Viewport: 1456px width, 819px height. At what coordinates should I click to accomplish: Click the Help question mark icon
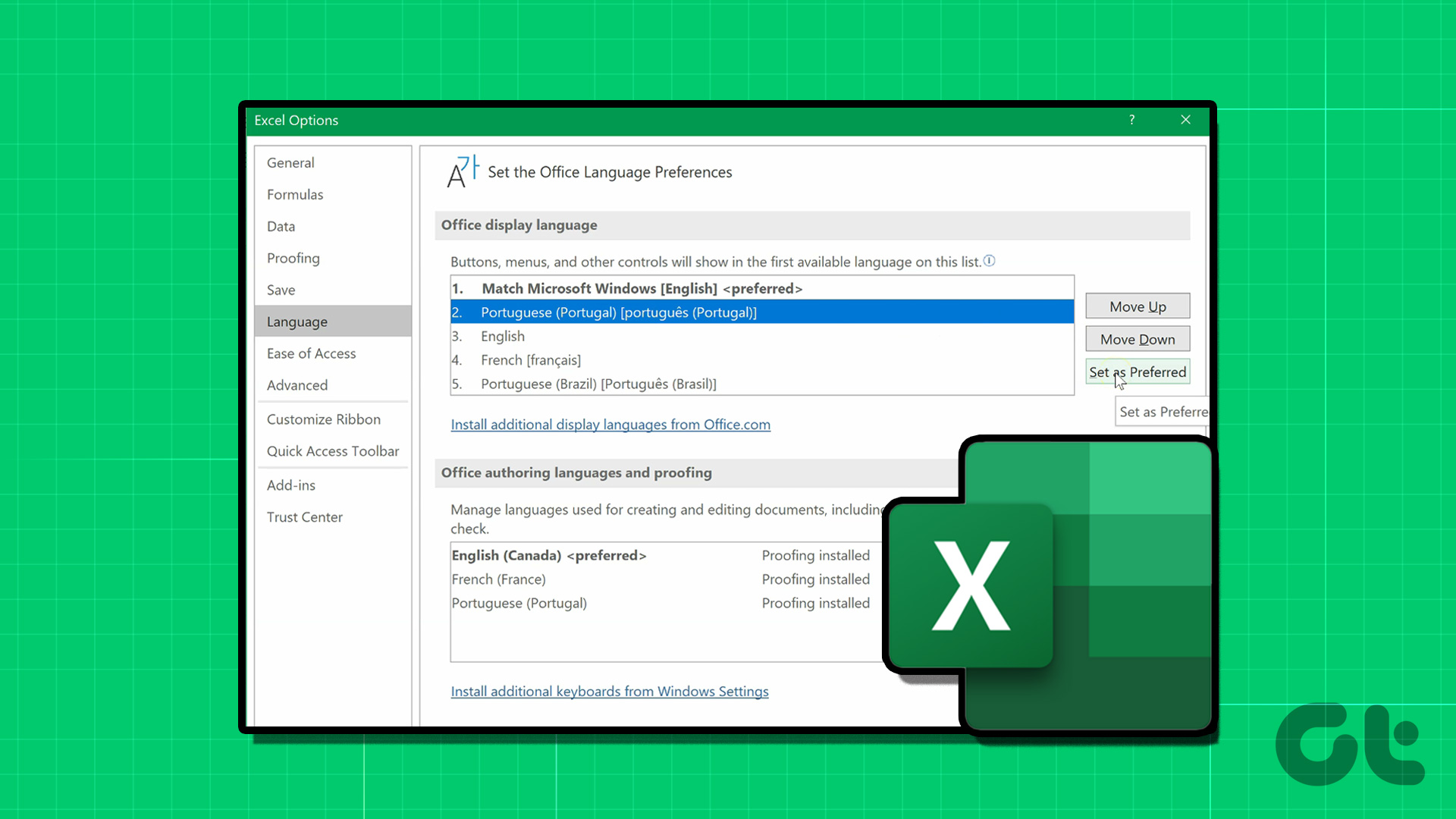(x=1131, y=119)
